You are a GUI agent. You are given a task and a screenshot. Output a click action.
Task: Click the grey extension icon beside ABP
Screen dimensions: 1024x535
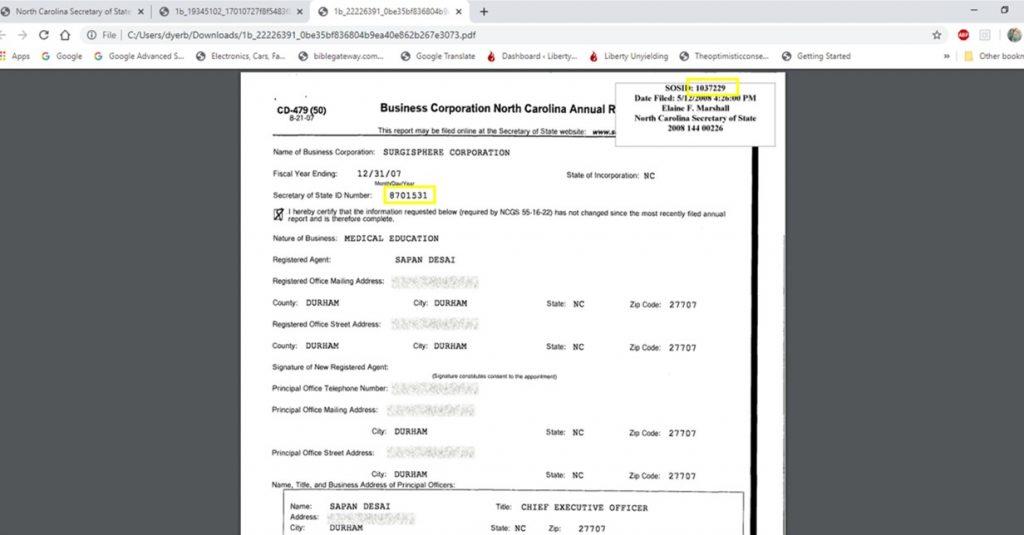[985, 35]
